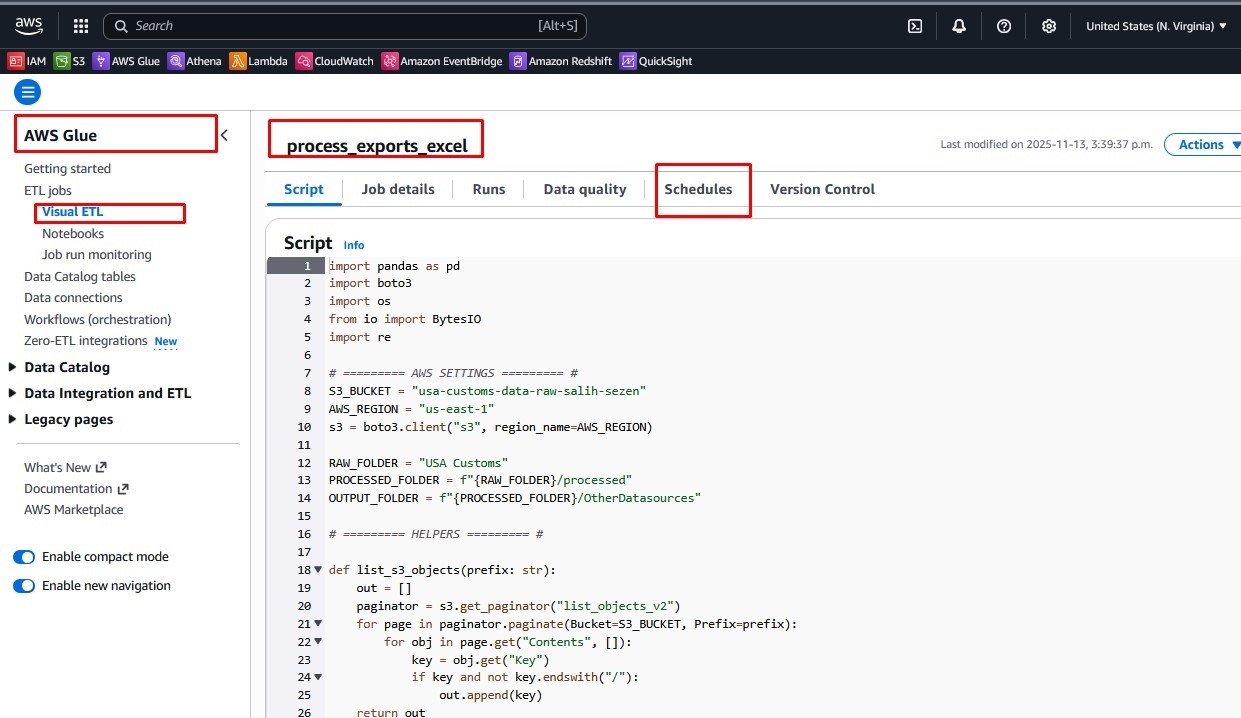This screenshot has width=1241, height=718.
Task: Click the blue hamburger navigation menu icon
Action: [28, 93]
